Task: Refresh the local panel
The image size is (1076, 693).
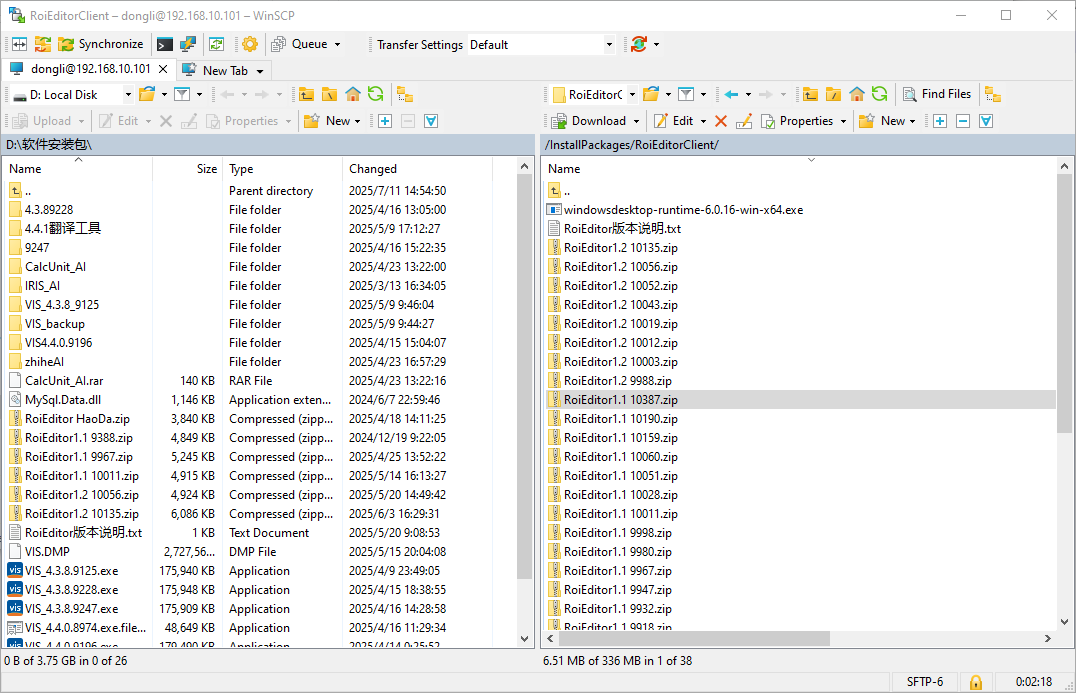Action: click(375, 94)
